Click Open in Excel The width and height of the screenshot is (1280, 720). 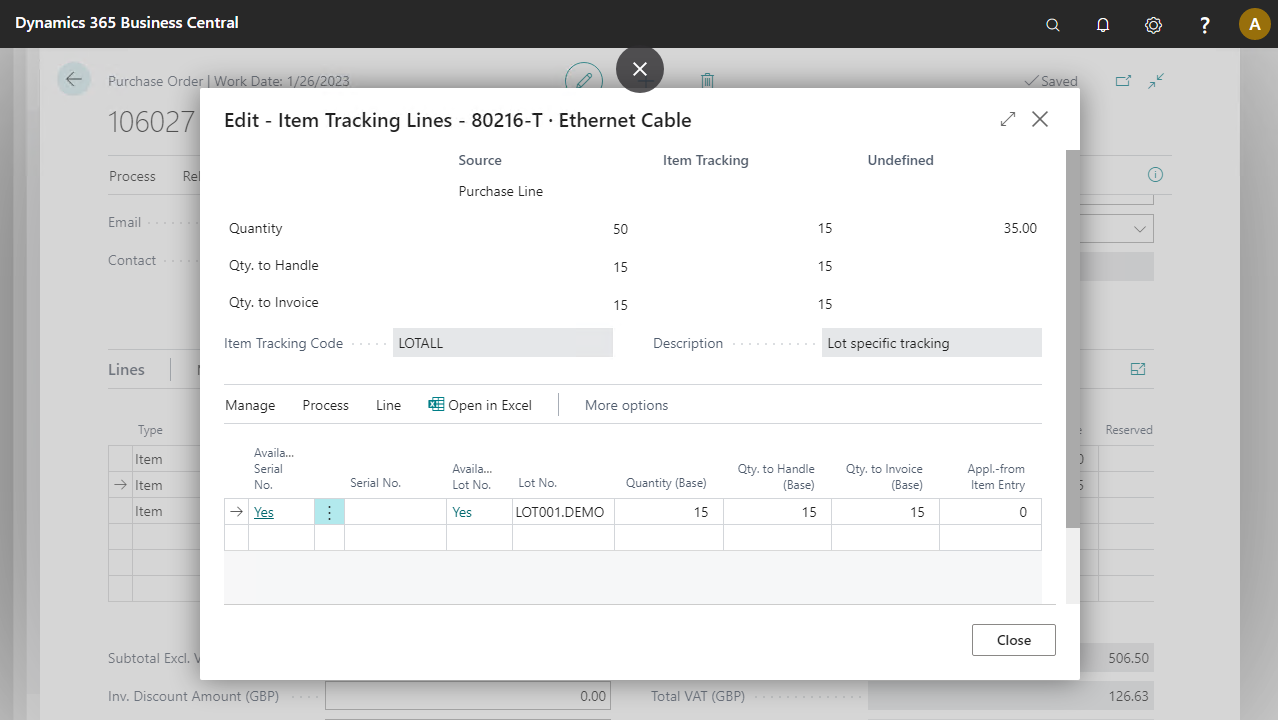pyautogui.click(x=480, y=405)
